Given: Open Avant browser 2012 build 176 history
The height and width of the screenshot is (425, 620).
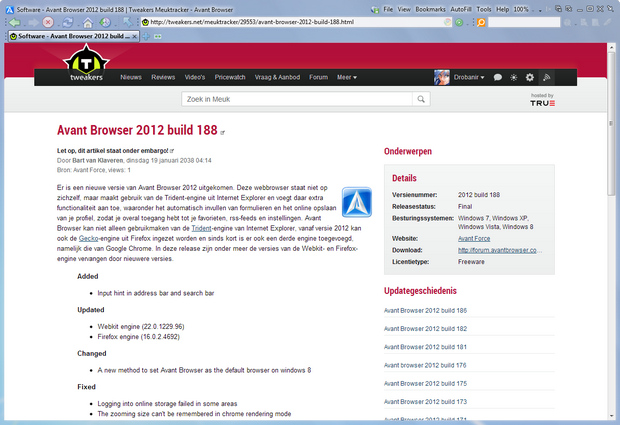Looking at the screenshot, I should [425, 365].
